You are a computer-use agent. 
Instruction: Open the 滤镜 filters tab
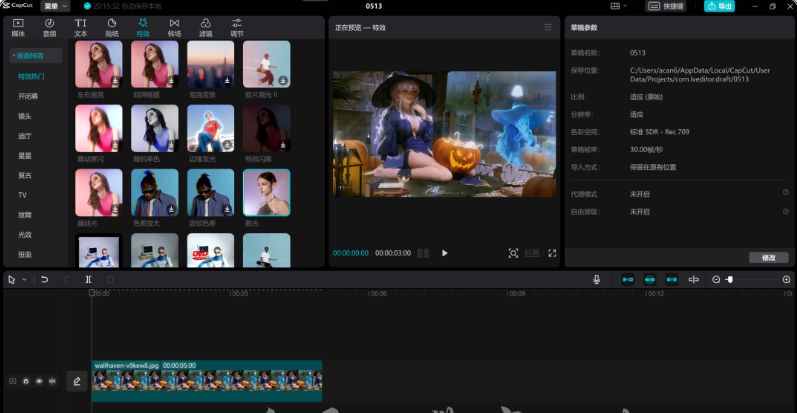point(205,27)
